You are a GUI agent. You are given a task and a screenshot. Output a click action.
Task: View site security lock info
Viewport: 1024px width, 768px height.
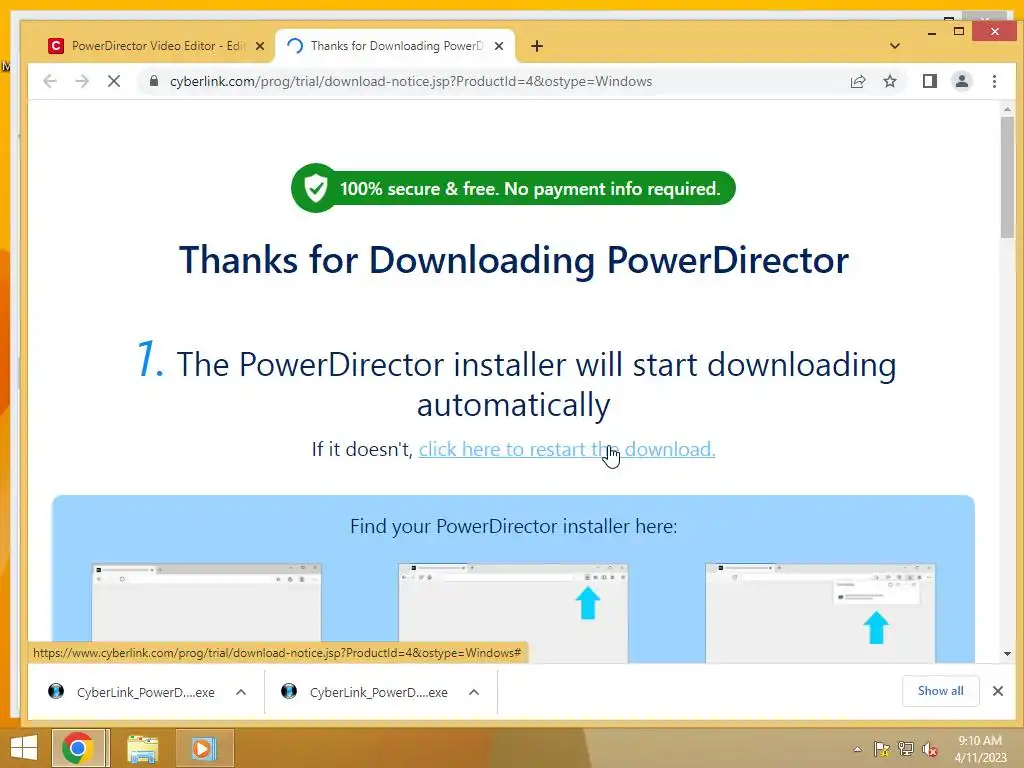pyautogui.click(x=154, y=81)
